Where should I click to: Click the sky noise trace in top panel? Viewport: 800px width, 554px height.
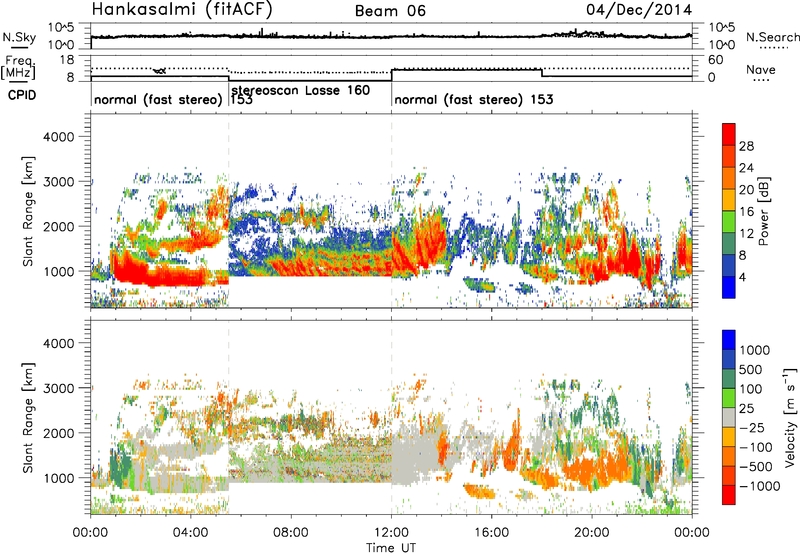pyautogui.click(x=391, y=37)
